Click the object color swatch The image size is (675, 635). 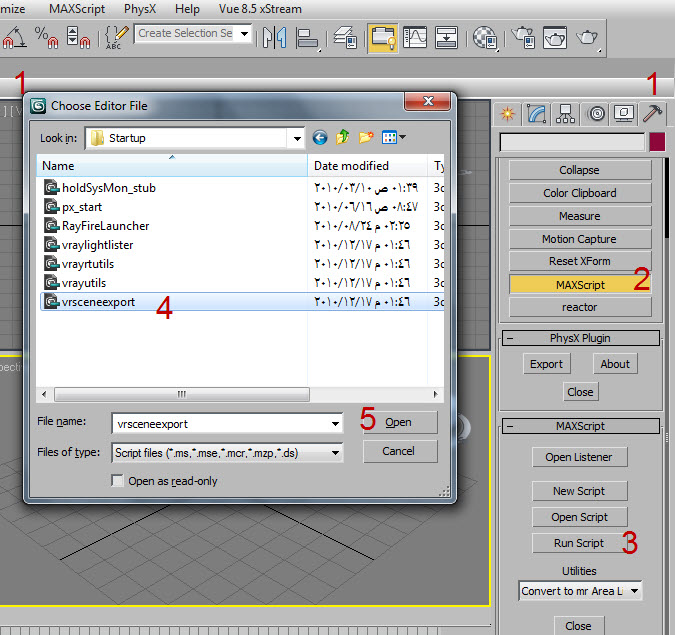tap(657, 142)
